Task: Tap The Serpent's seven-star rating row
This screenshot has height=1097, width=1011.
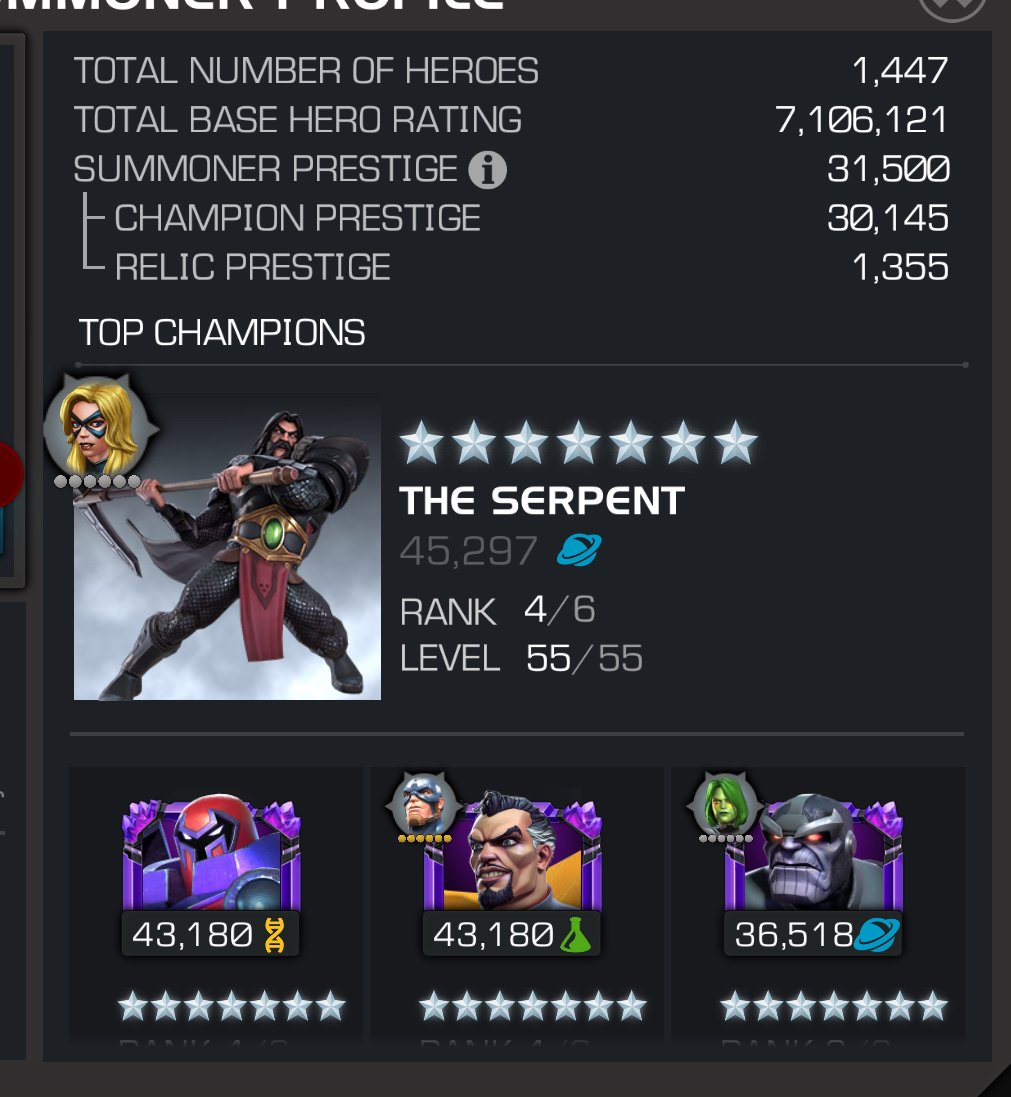Action: point(579,443)
